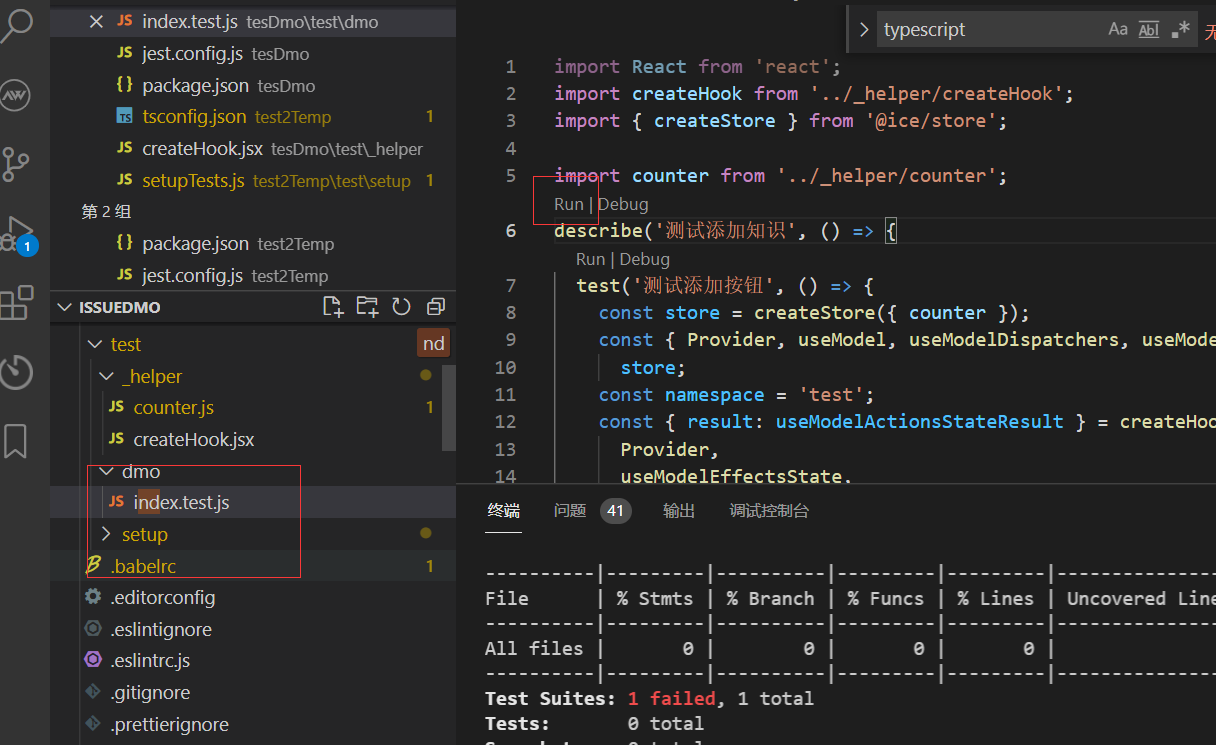This screenshot has width=1216, height=745.
Task: Click line number 6 in the gutter
Action: pos(511,231)
